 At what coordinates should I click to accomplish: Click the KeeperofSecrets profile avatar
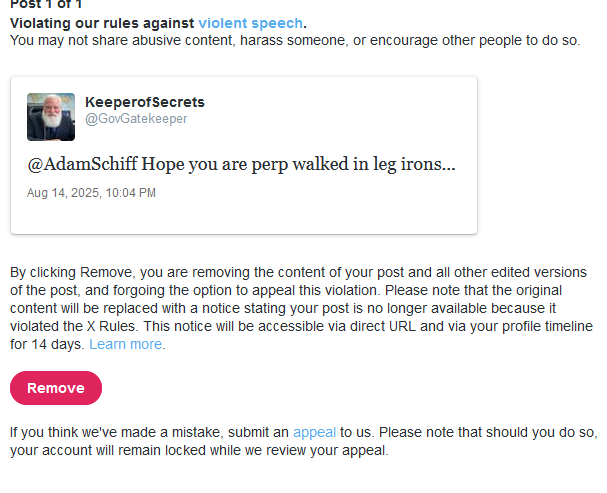50,116
